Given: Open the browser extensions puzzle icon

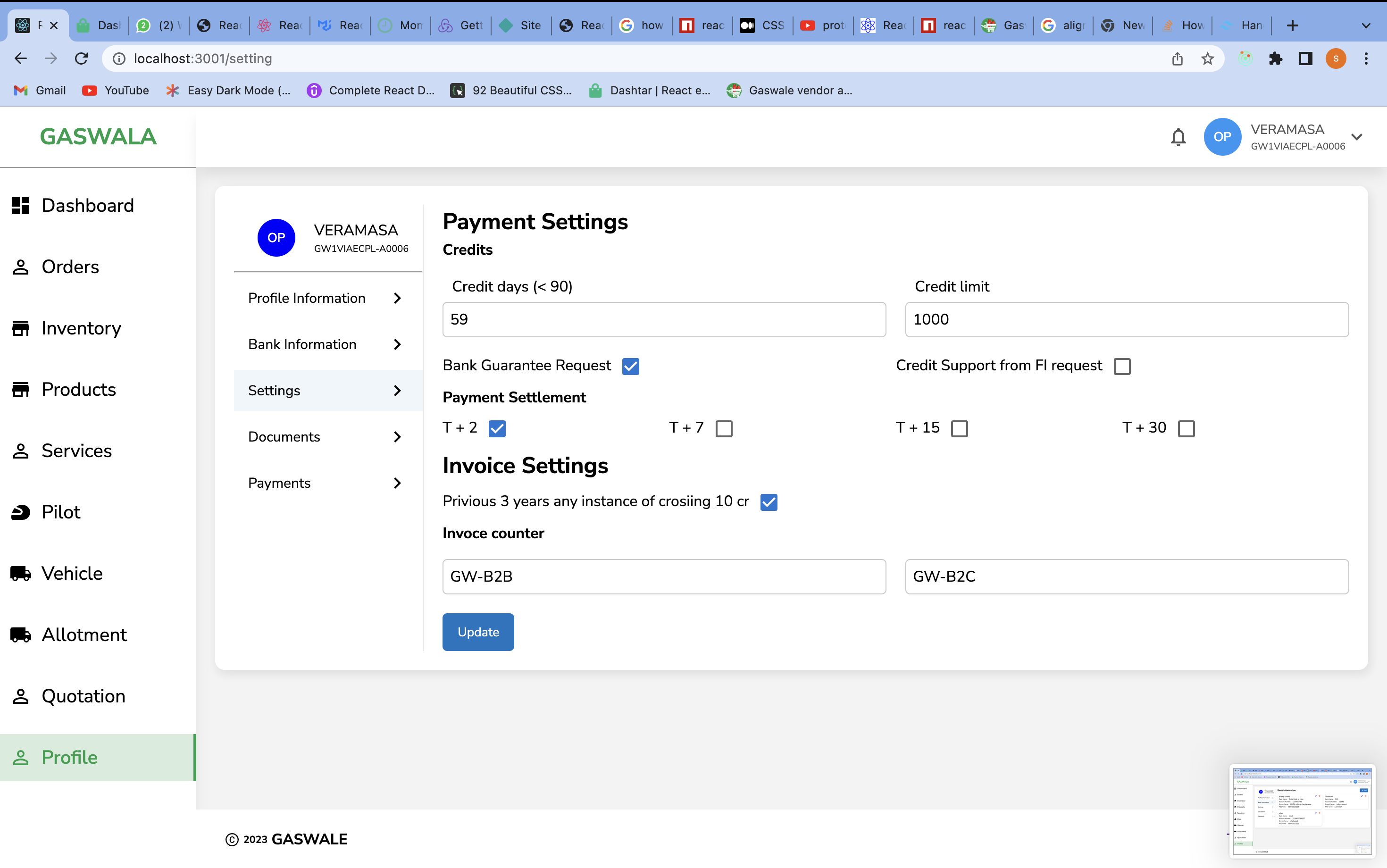Looking at the screenshot, I should (x=1275, y=58).
